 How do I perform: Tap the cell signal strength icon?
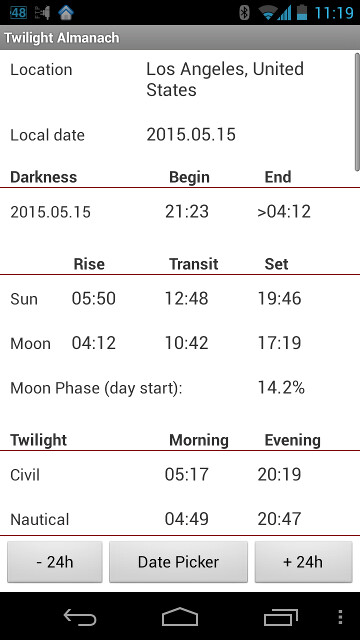(x=284, y=13)
